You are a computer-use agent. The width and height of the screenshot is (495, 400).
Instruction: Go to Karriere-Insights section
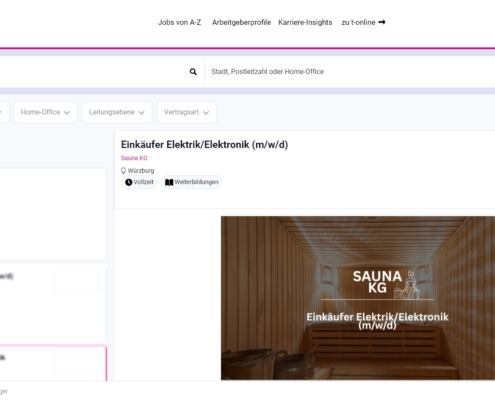click(x=305, y=22)
